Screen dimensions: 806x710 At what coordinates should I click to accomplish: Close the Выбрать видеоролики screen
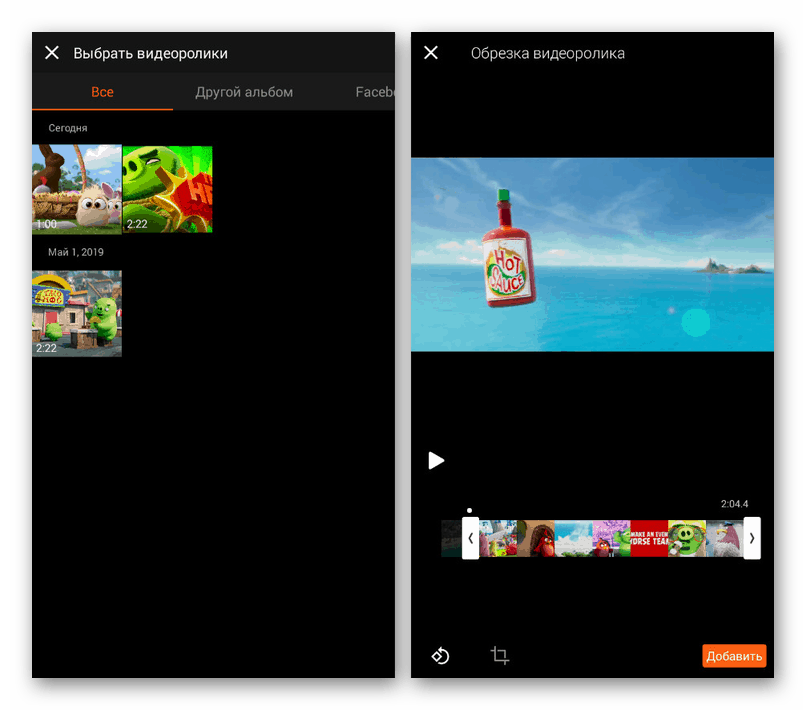(x=52, y=53)
